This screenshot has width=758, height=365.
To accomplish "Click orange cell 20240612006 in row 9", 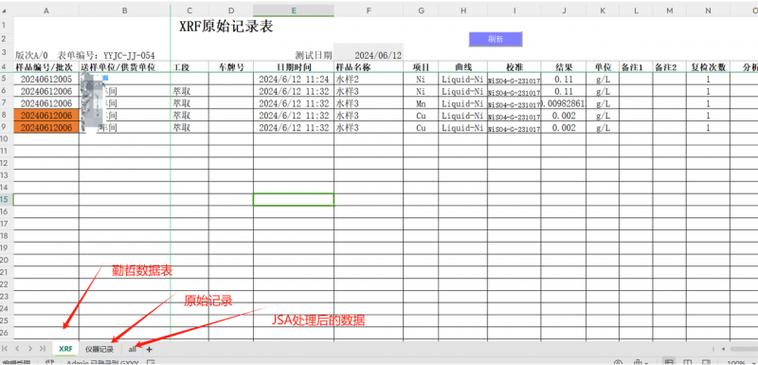I will [x=46, y=128].
